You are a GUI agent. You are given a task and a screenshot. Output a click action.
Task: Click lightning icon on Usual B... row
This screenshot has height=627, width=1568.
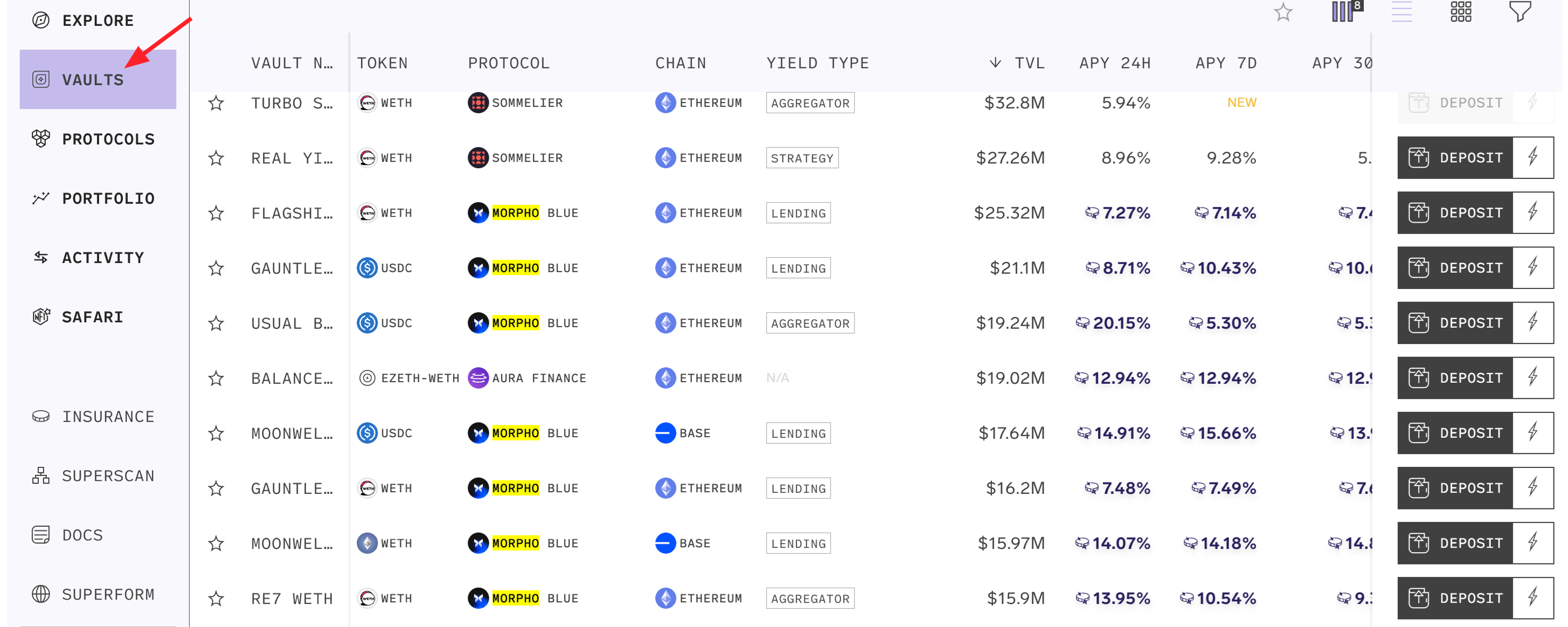pos(1534,322)
